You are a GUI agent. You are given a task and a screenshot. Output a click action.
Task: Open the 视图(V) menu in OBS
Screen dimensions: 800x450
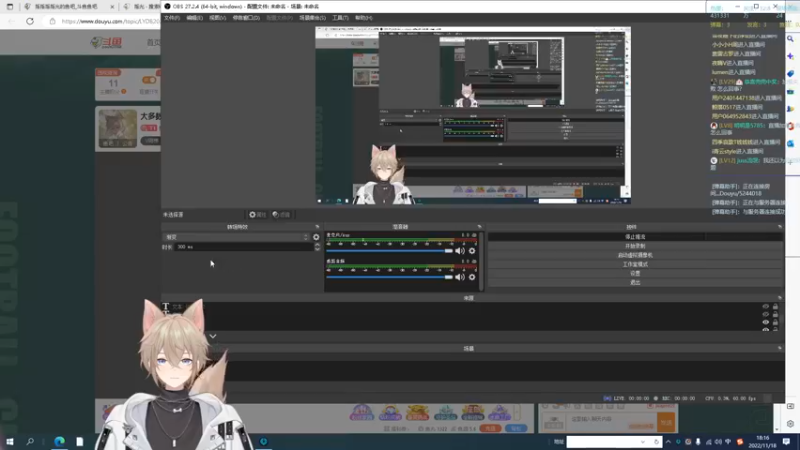[217, 18]
